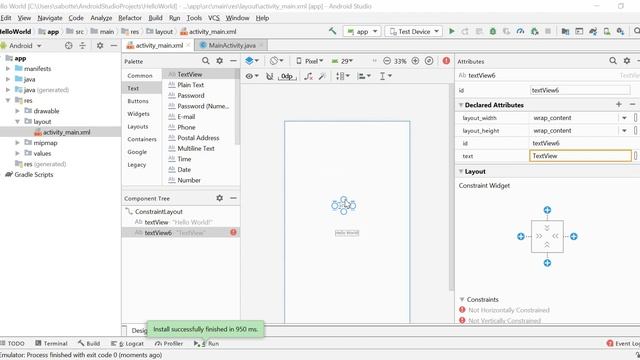
Task: Minimize the Palette panel
Action: coord(233,61)
